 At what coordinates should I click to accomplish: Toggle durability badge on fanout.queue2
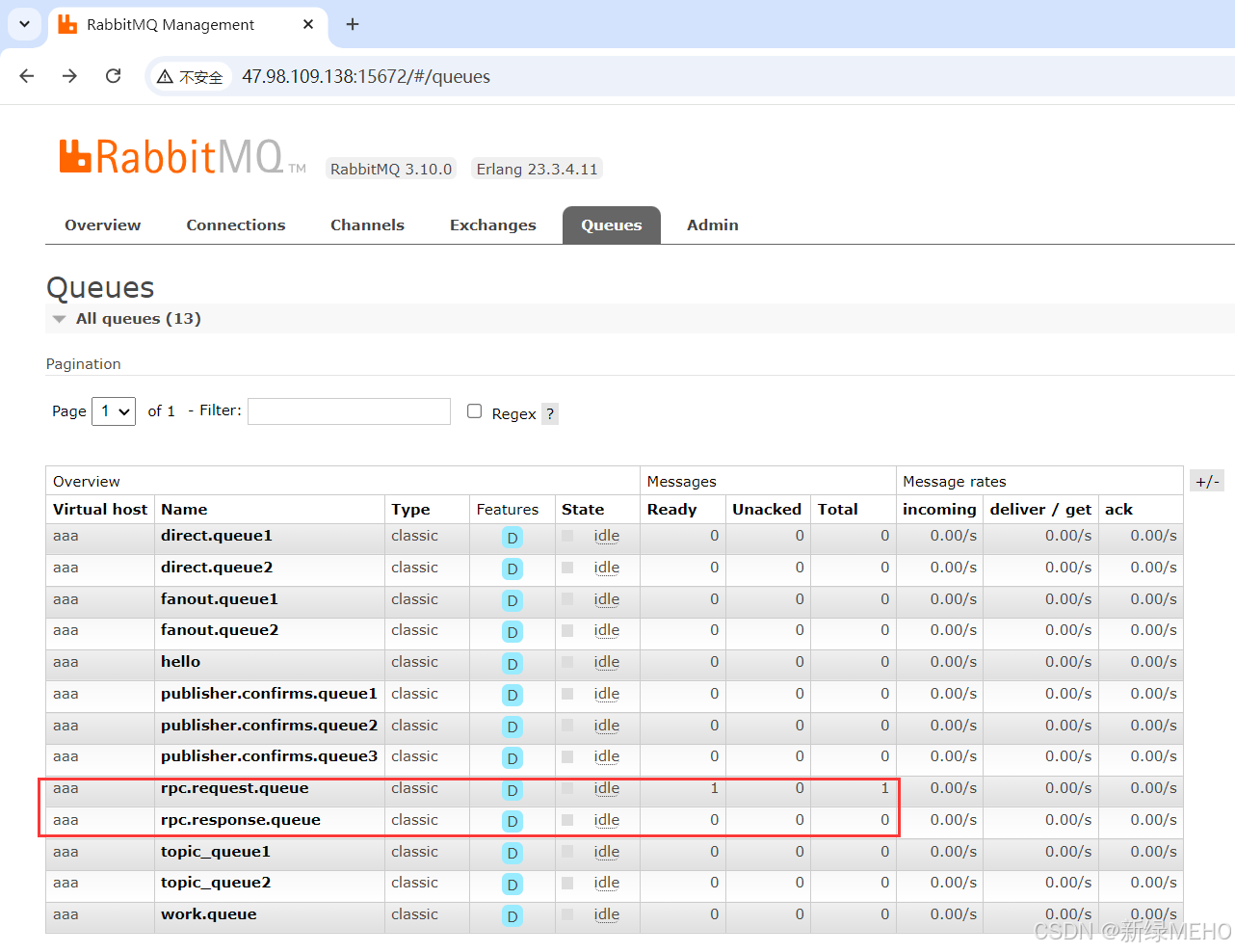pos(512,632)
